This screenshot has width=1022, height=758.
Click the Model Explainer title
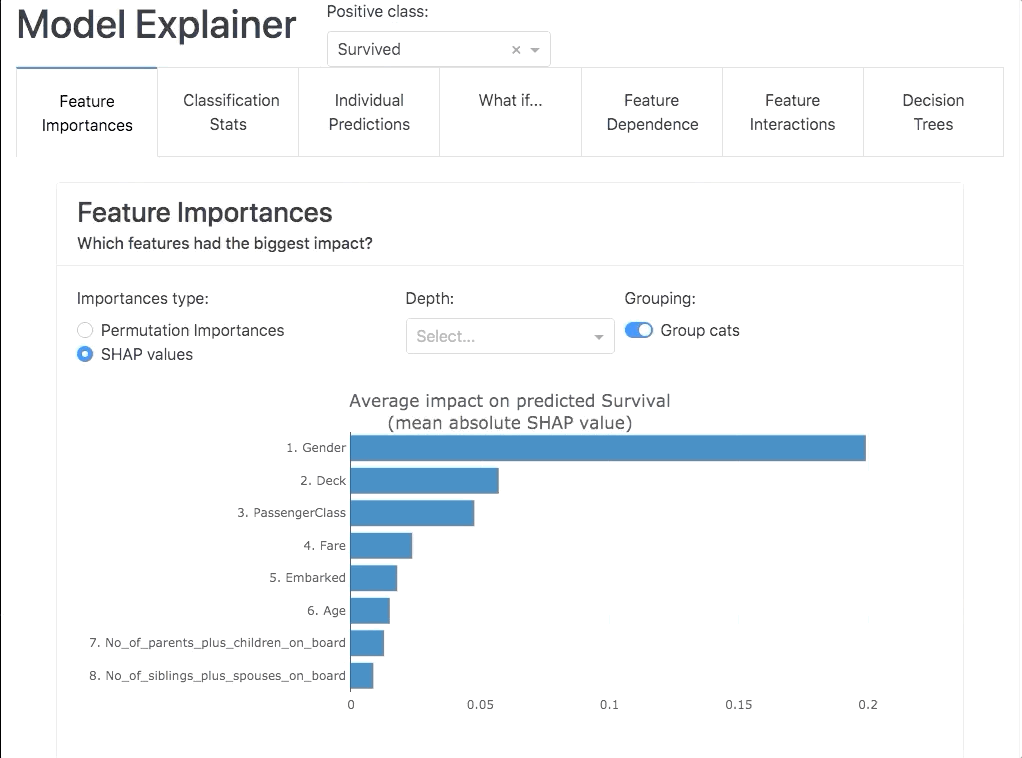click(157, 25)
